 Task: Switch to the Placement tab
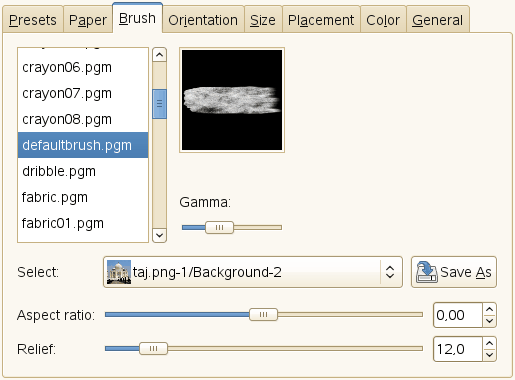pos(321,20)
